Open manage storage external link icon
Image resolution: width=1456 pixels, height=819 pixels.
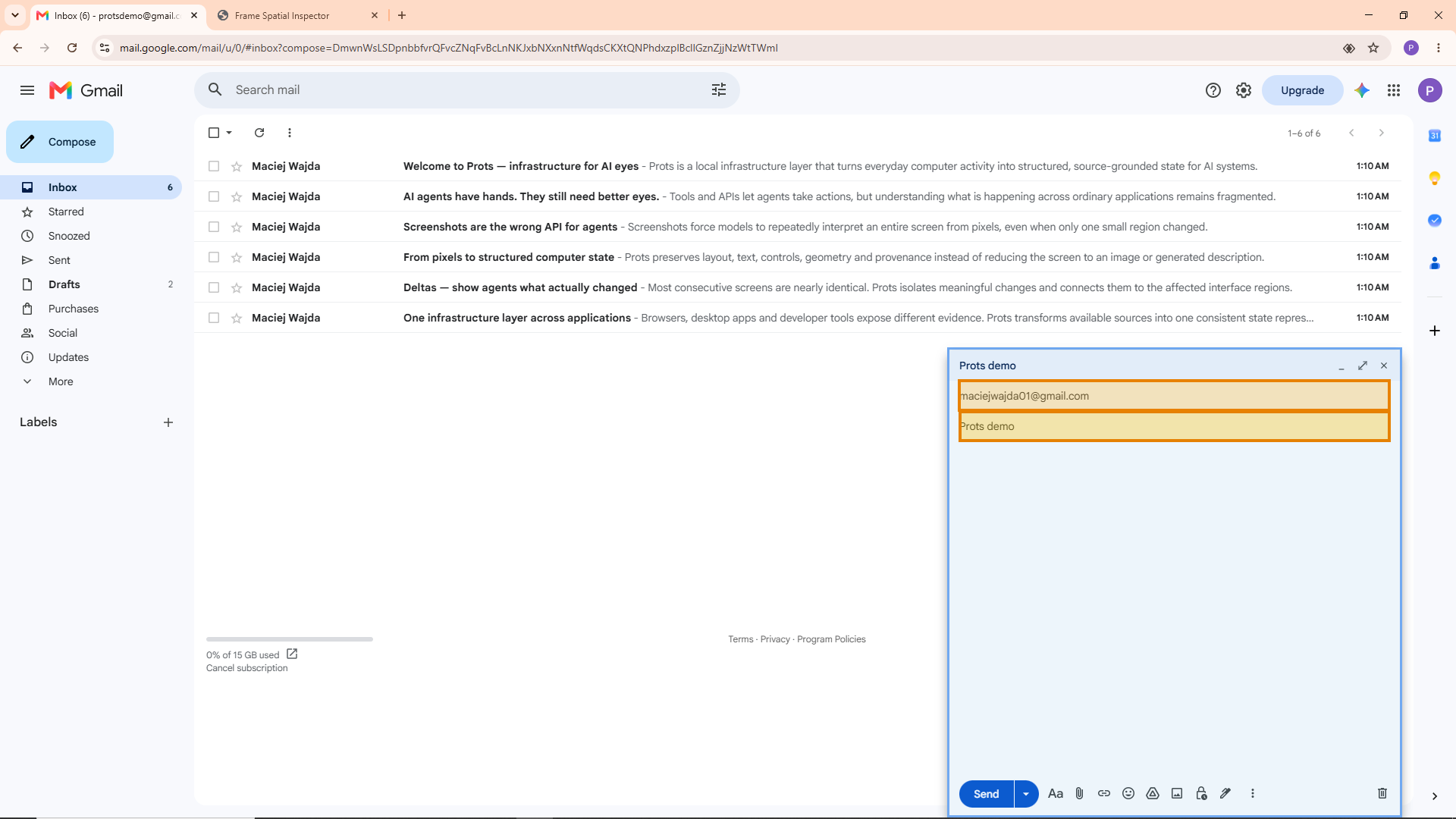click(292, 654)
